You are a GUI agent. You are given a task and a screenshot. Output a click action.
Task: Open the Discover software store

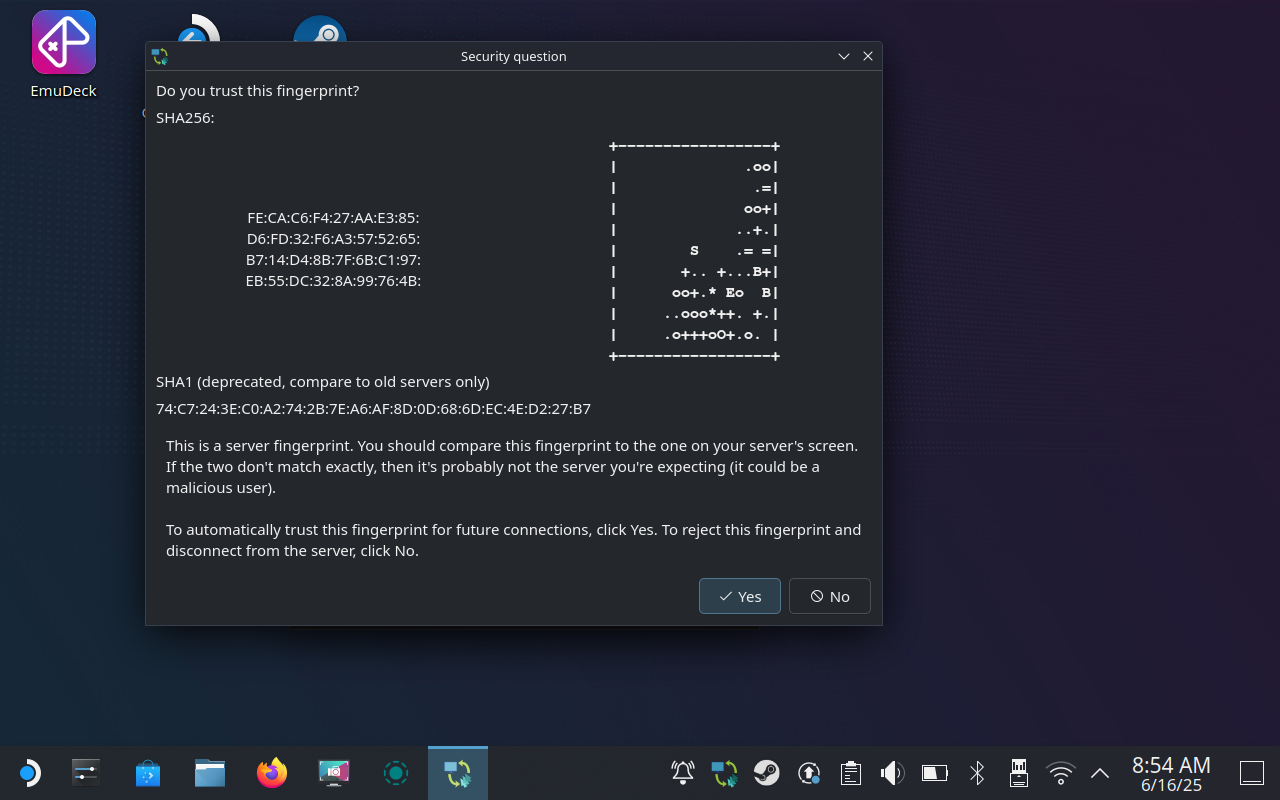(147, 772)
